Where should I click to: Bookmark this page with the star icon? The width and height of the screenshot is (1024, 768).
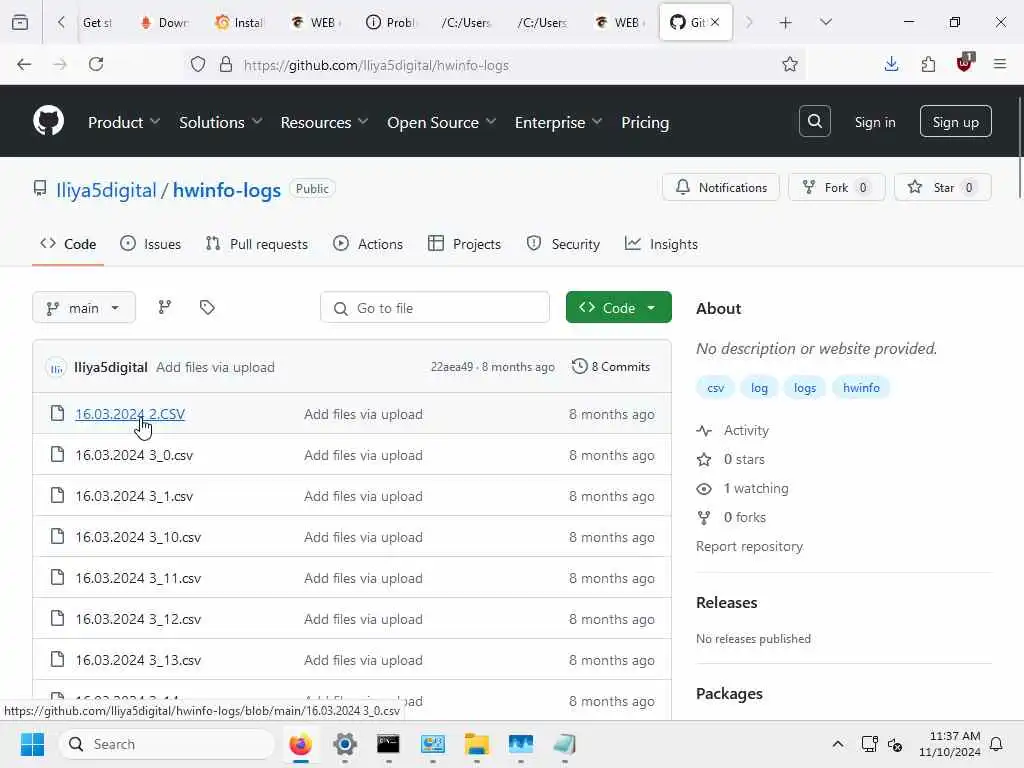pos(790,64)
